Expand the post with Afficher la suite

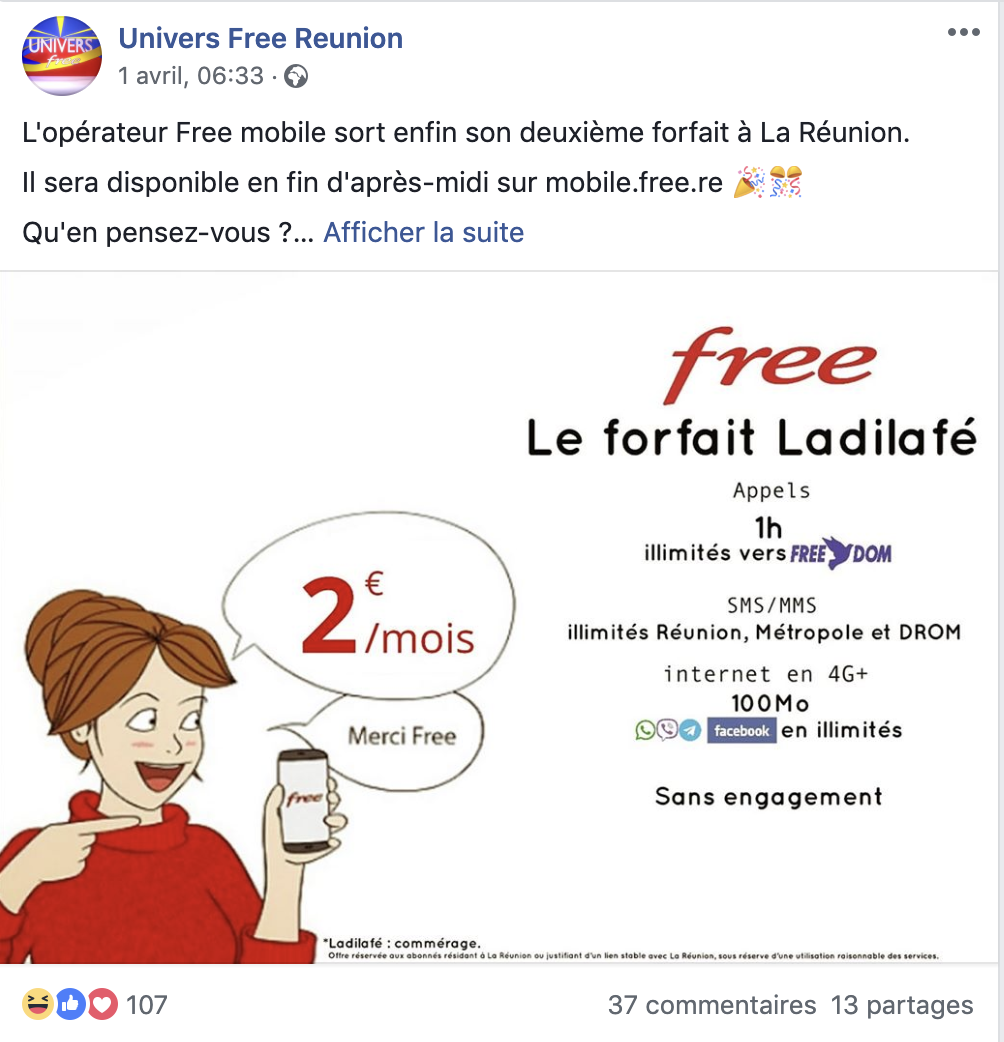coord(423,233)
